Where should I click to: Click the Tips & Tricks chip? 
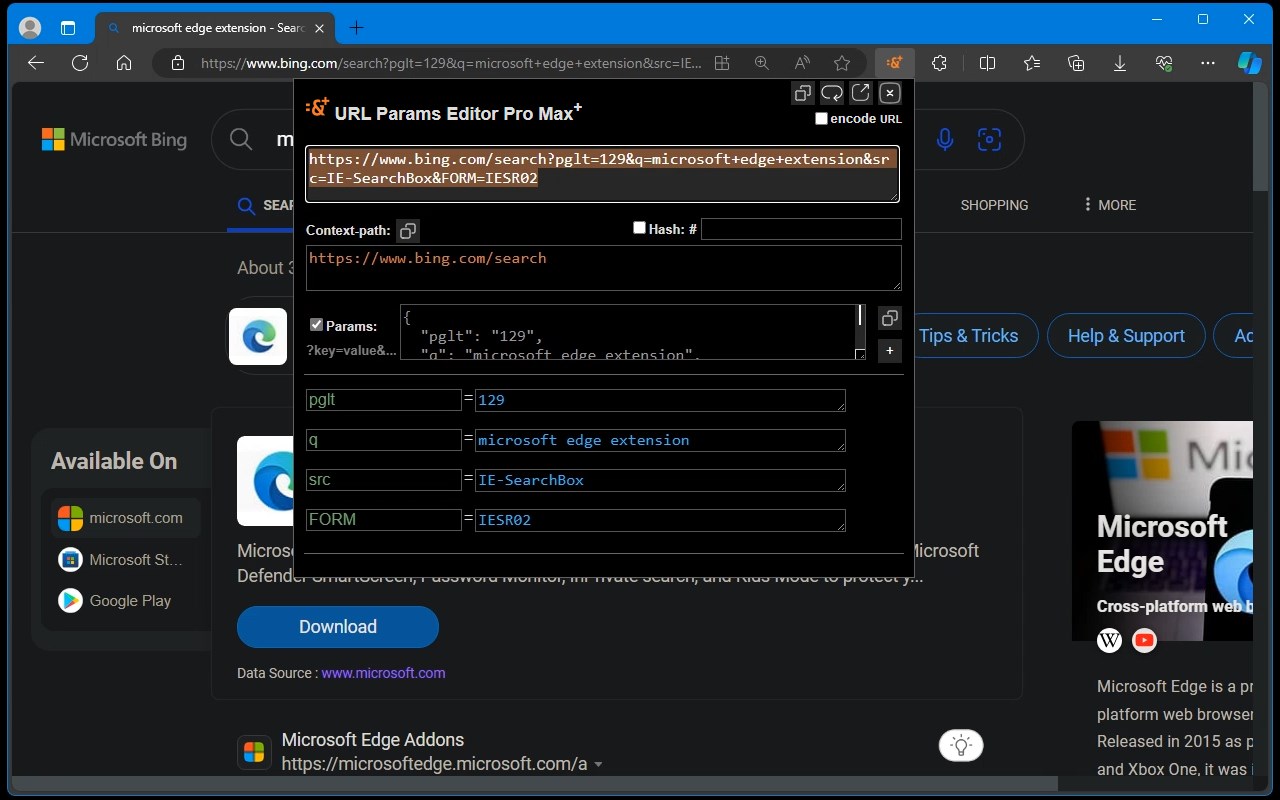coord(968,336)
